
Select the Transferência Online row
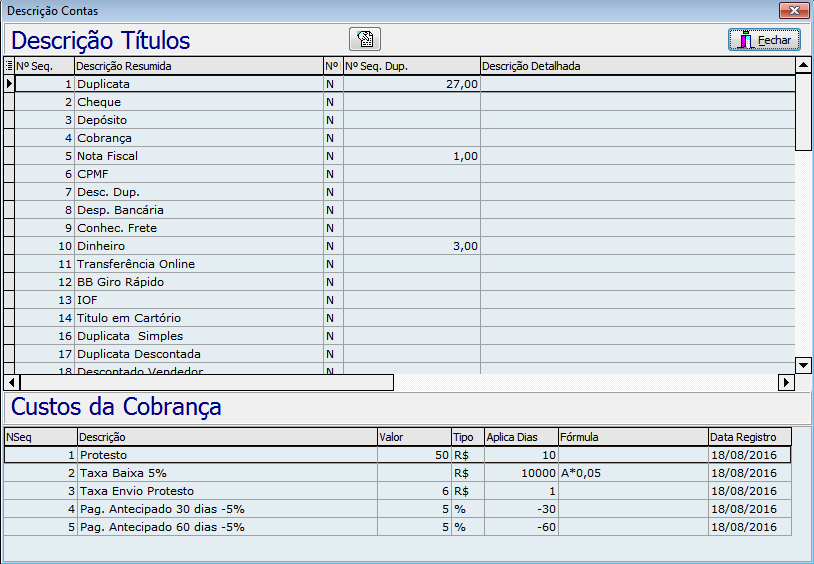point(405,264)
